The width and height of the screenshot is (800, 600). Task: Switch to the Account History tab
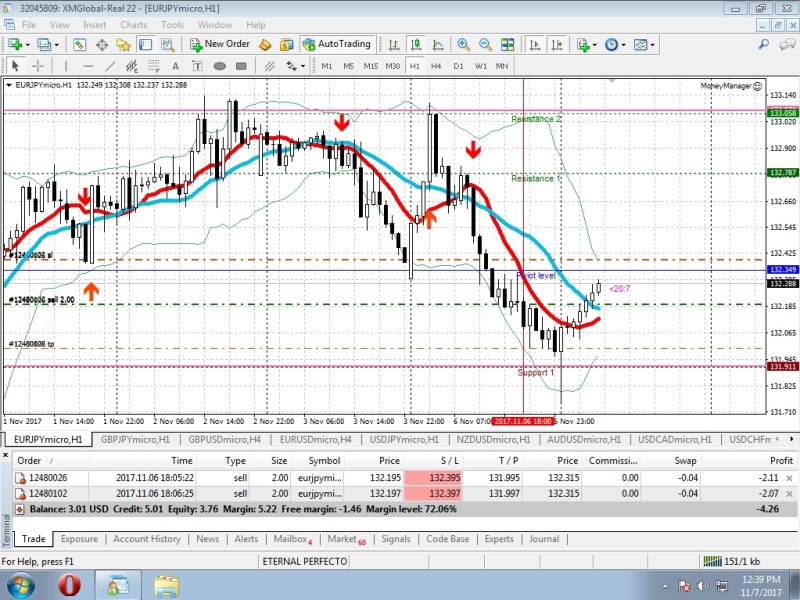146,539
